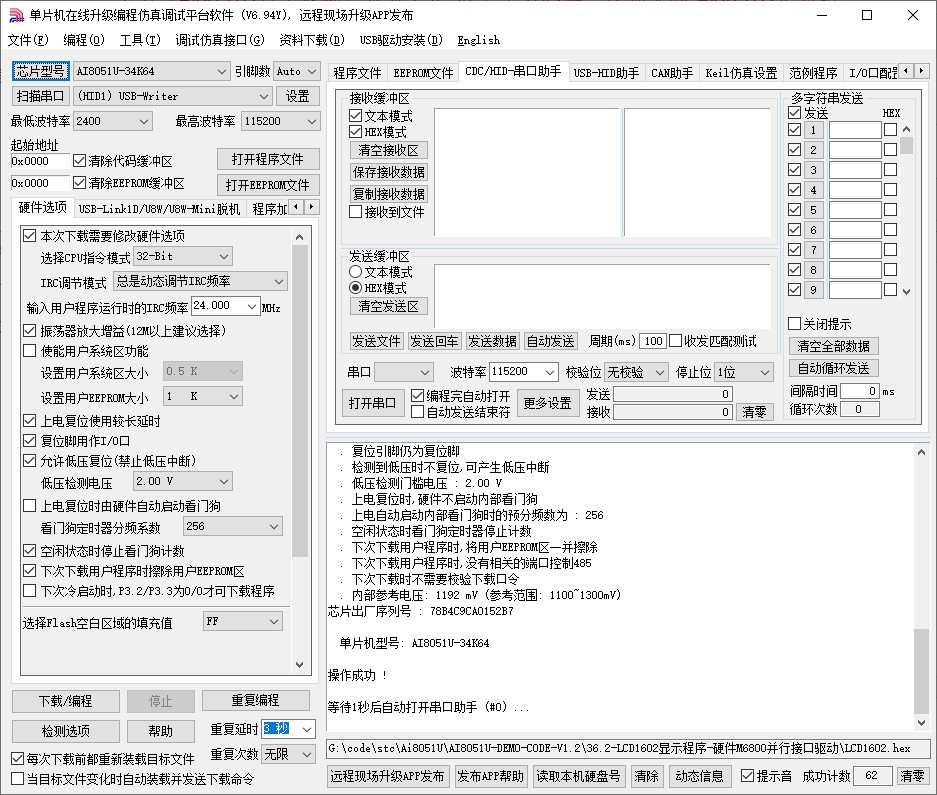Open the 工具(T) menu

click(140, 40)
